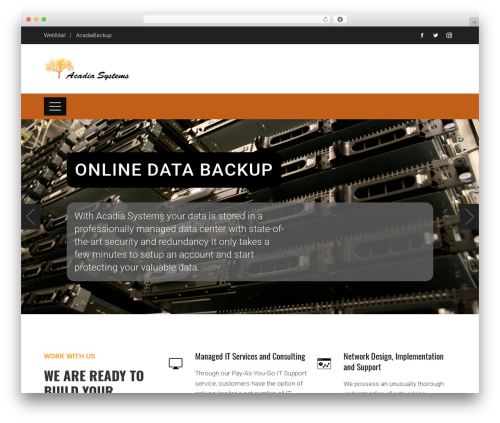Go to previous slide arrow

point(31,217)
